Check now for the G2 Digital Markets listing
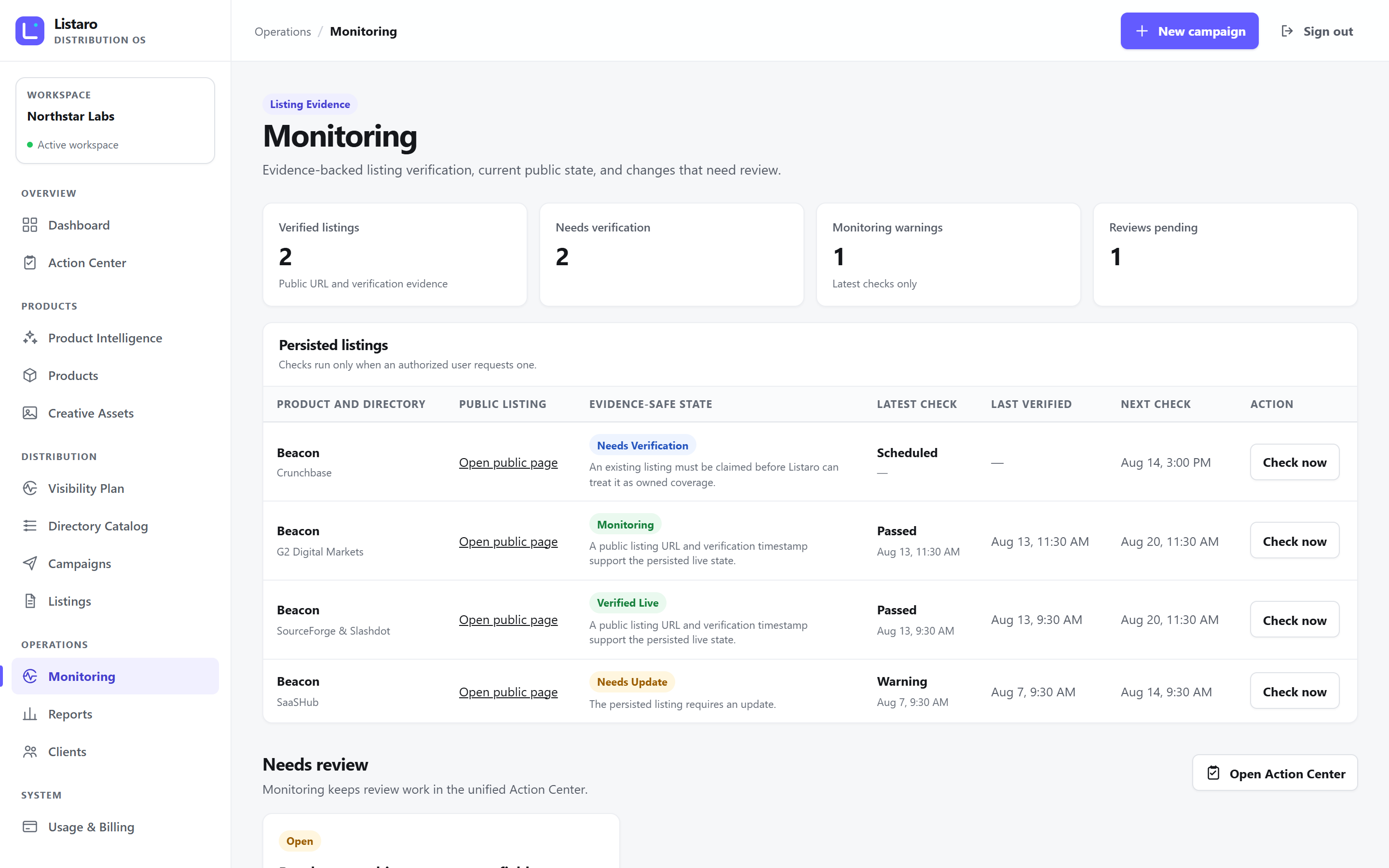This screenshot has width=1389, height=868. (x=1294, y=541)
